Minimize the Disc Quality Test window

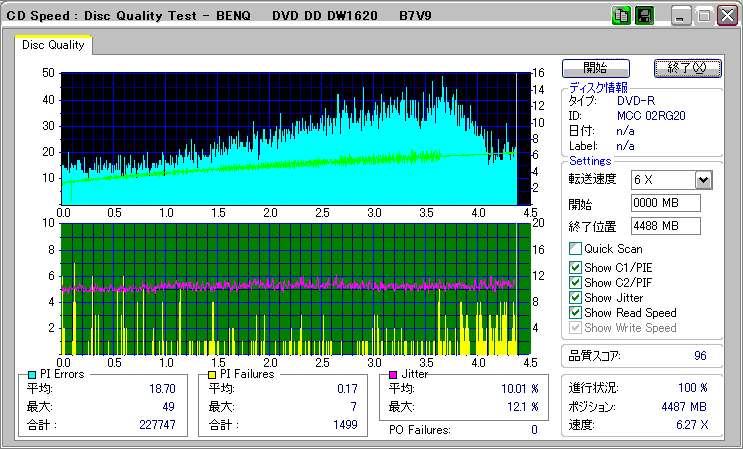681,16
